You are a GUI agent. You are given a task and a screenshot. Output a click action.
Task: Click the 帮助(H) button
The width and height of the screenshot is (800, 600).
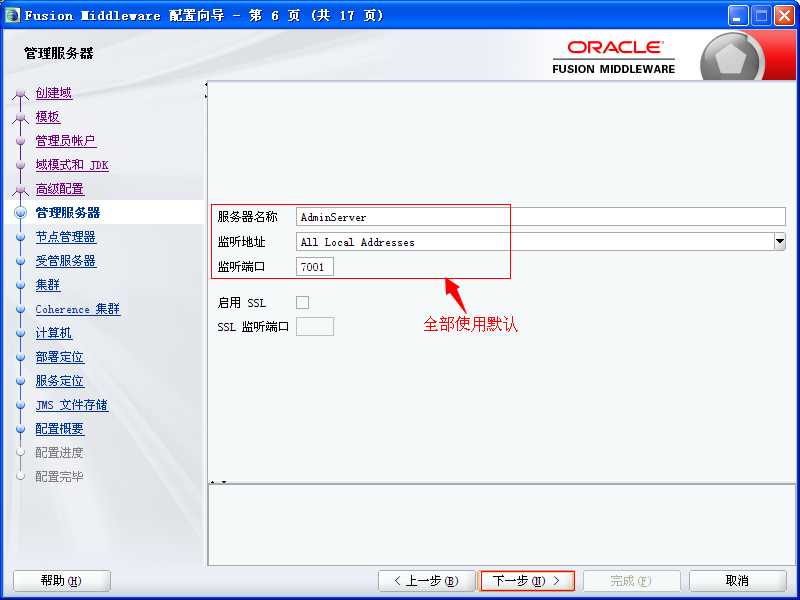[61, 581]
